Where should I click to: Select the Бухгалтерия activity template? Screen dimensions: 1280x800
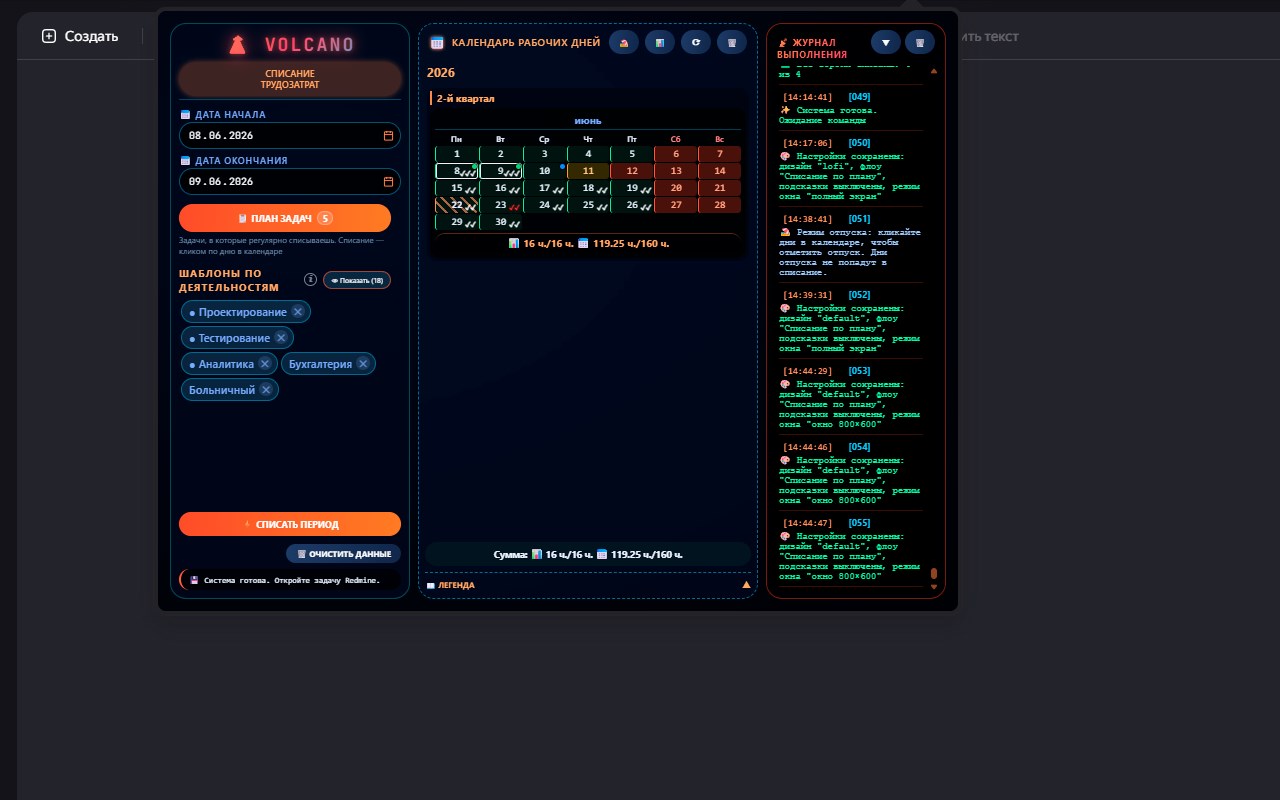pos(320,364)
